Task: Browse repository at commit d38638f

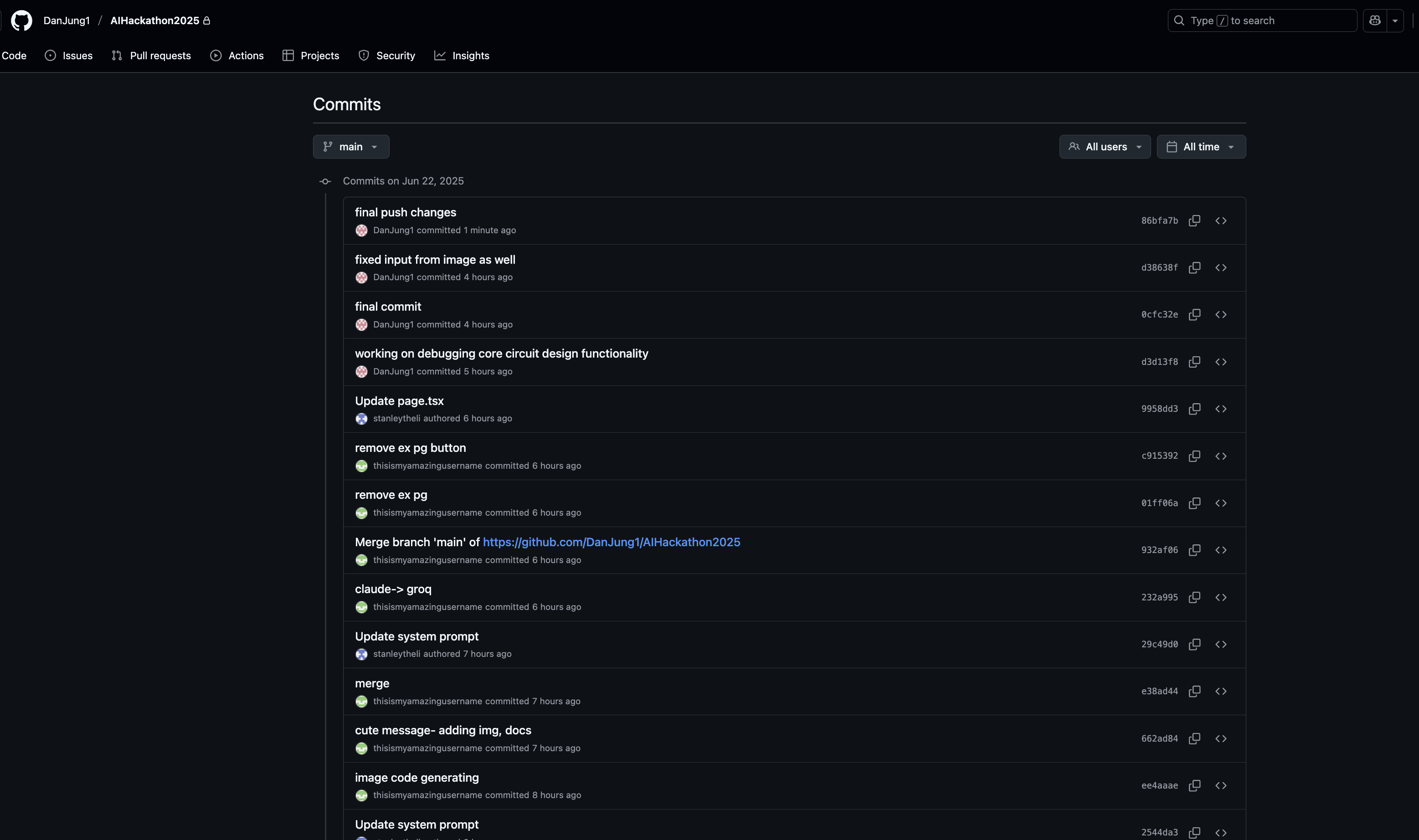Action: click(x=1220, y=268)
